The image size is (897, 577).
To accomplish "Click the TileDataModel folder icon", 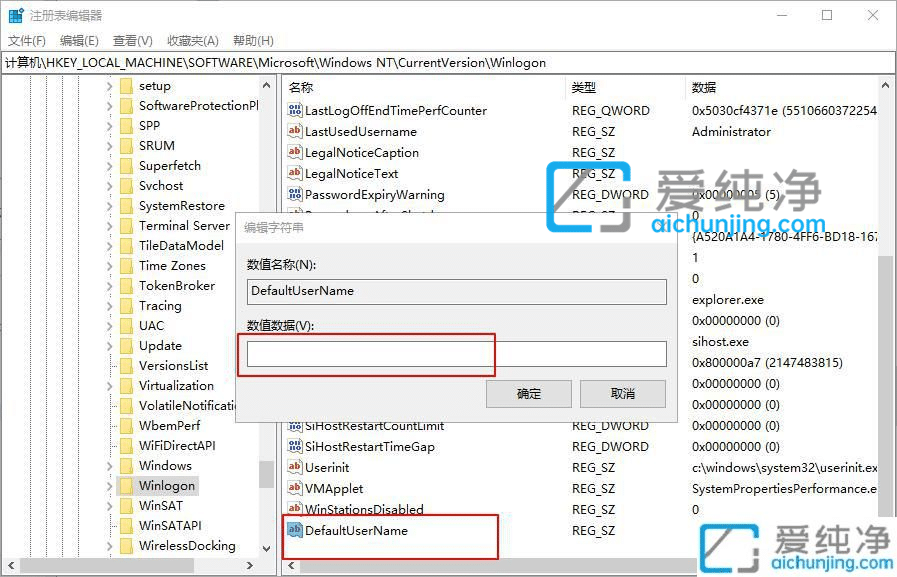I will (126, 245).
